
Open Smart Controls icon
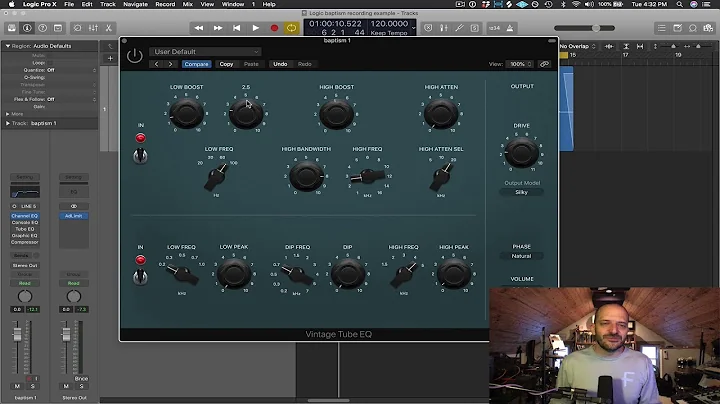[x=78, y=28]
